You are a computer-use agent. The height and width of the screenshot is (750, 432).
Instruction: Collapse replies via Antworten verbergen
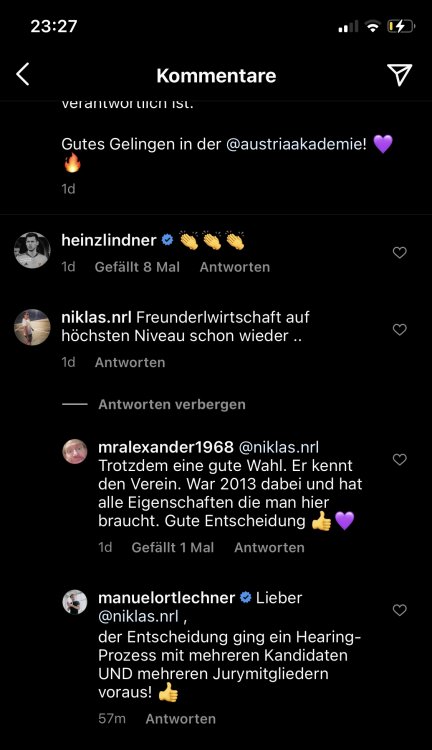tap(172, 405)
